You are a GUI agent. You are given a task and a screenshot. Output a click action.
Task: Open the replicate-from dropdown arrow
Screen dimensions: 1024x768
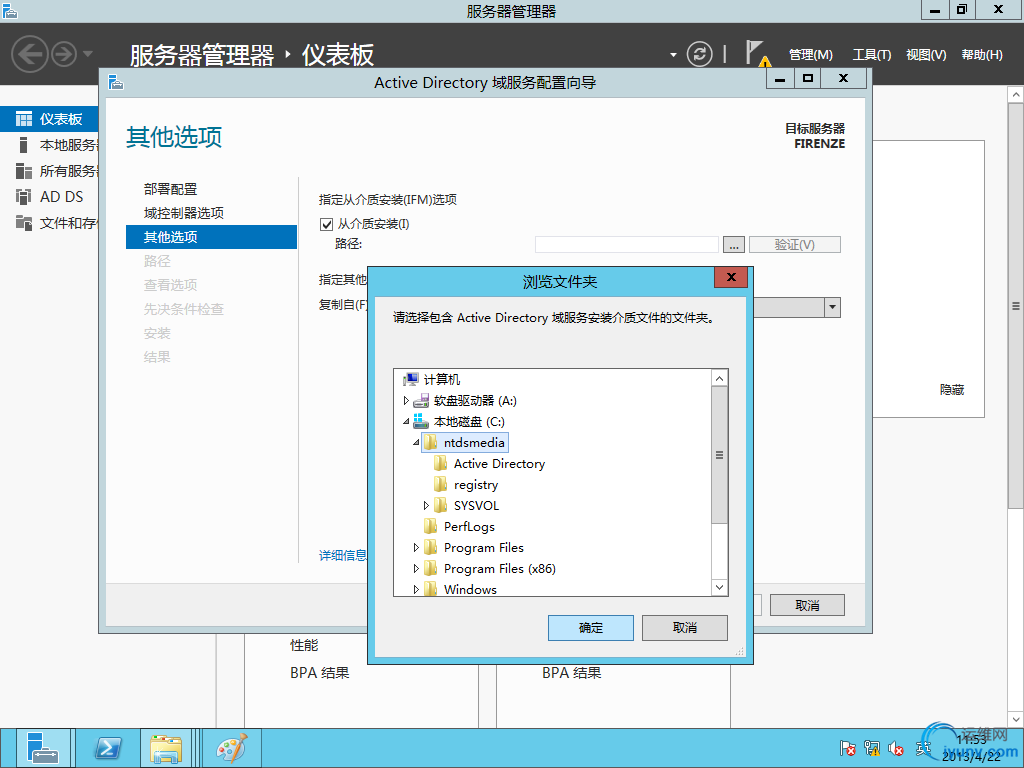click(832, 308)
